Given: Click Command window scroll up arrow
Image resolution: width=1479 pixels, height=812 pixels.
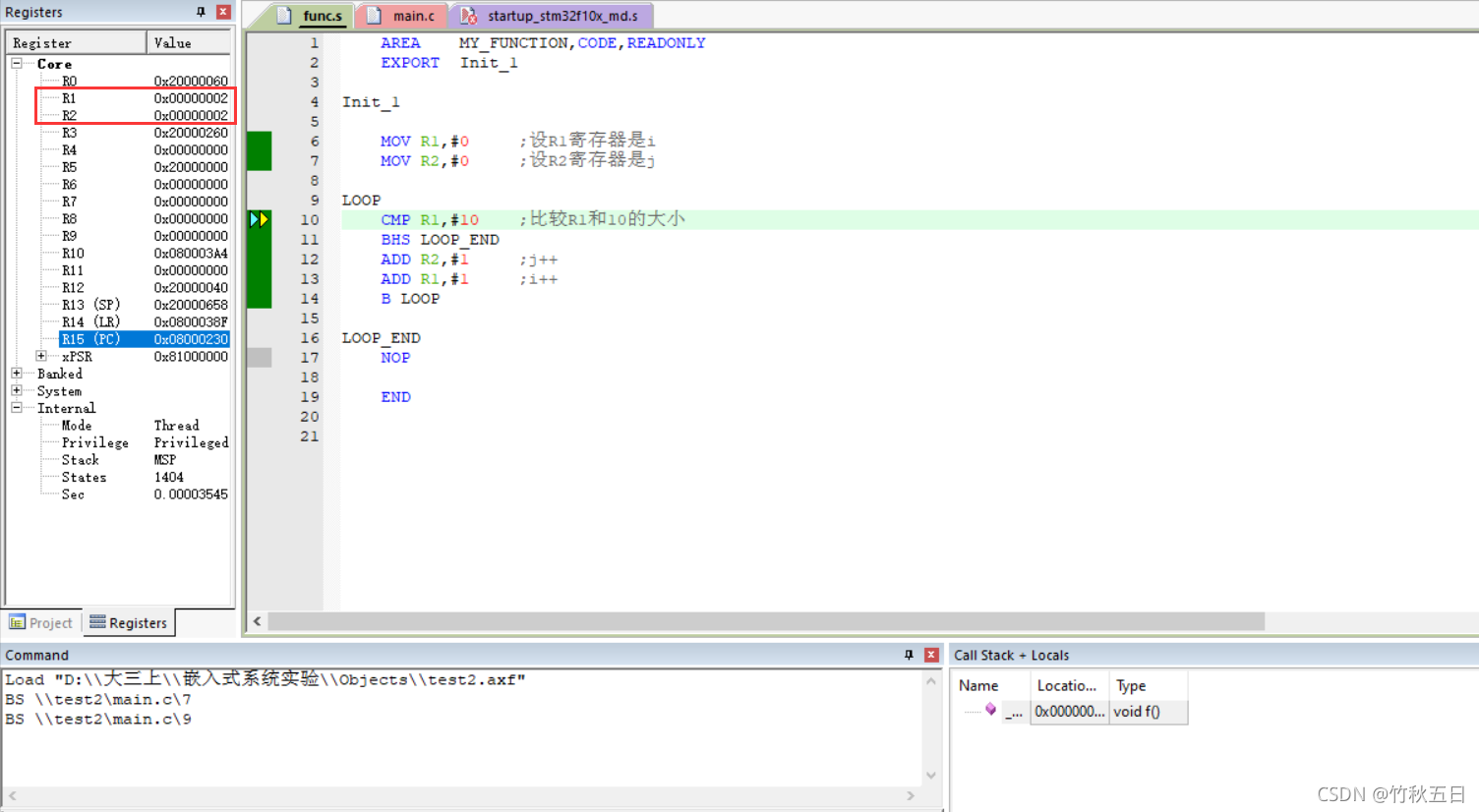Looking at the screenshot, I should pyautogui.click(x=931, y=680).
